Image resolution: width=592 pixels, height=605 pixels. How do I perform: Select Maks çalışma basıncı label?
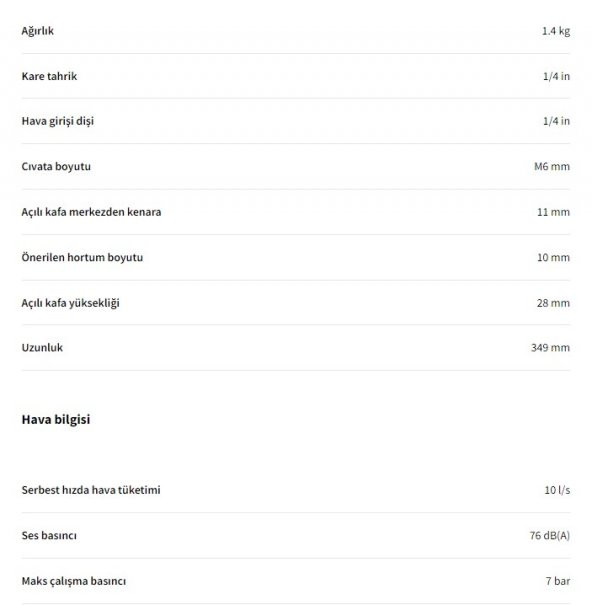coord(74,581)
